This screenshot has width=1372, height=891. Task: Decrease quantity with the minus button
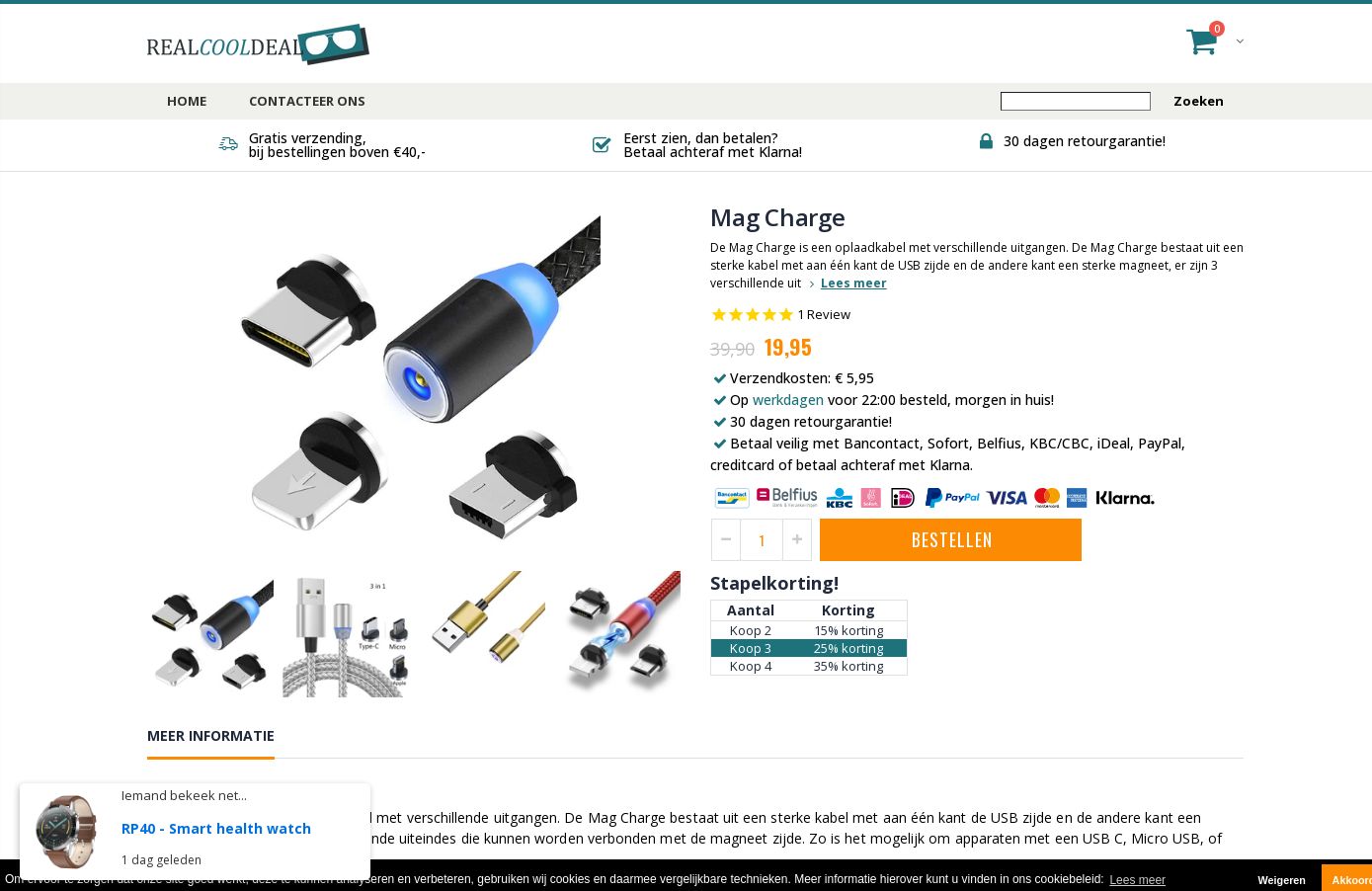726,539
